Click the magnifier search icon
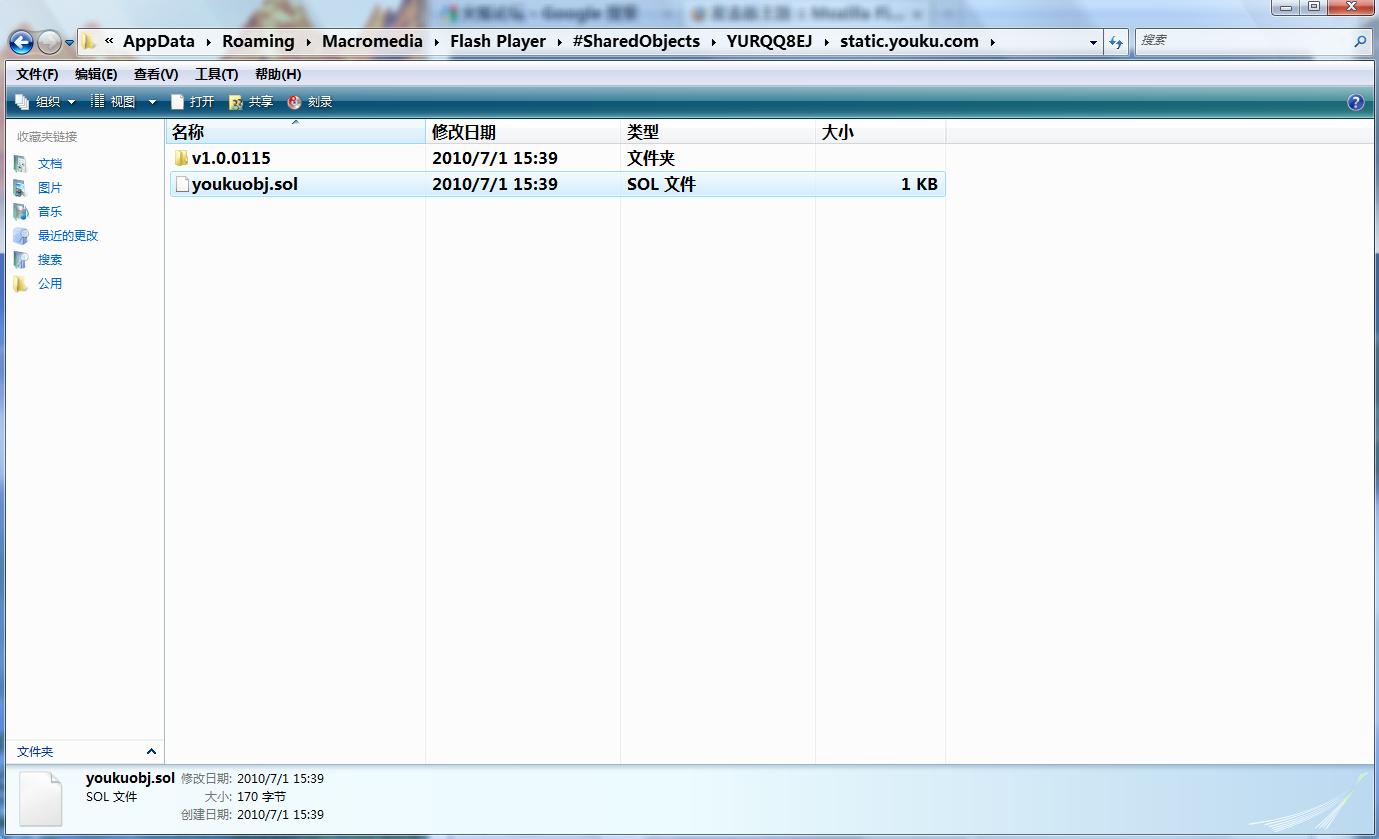The height and width of the screenshot is (839, 1379). click(1360, 41)
